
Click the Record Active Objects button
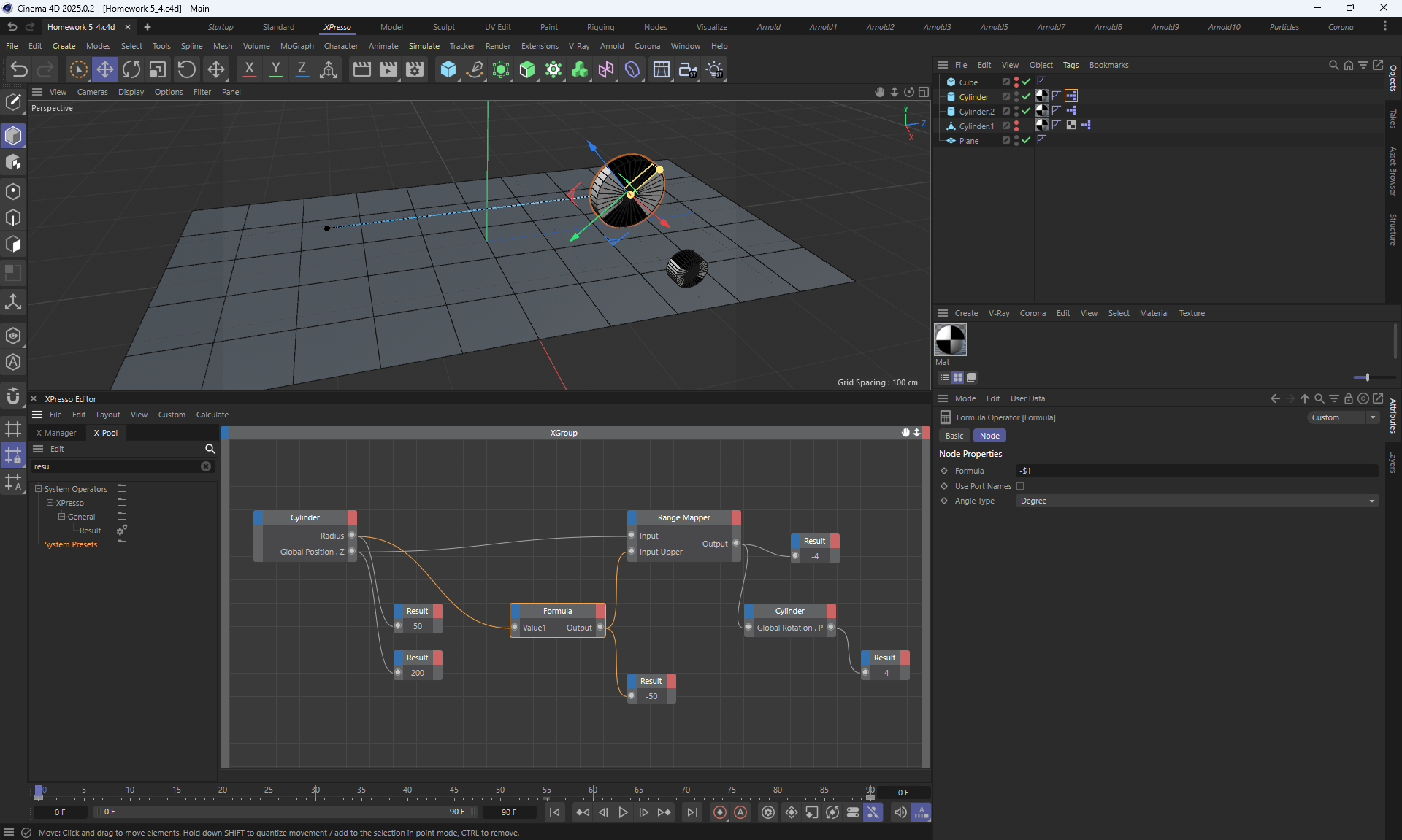(x=720, y=812)
